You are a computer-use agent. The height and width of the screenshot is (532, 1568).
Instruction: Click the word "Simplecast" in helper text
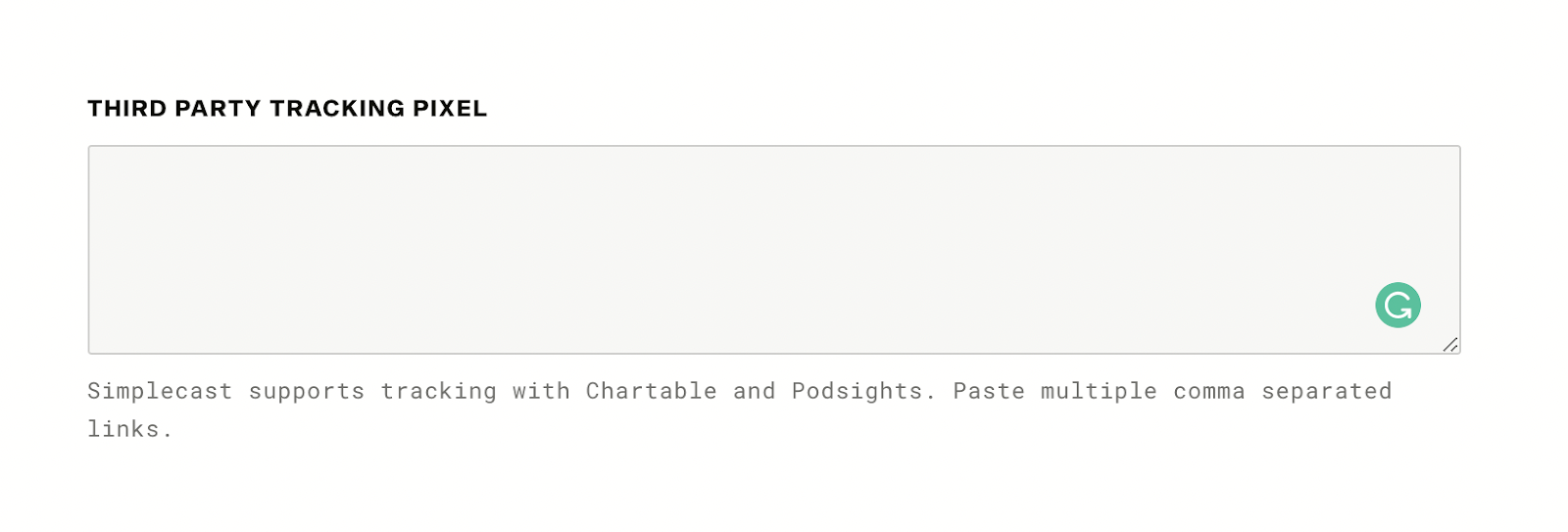pos(160,391)
